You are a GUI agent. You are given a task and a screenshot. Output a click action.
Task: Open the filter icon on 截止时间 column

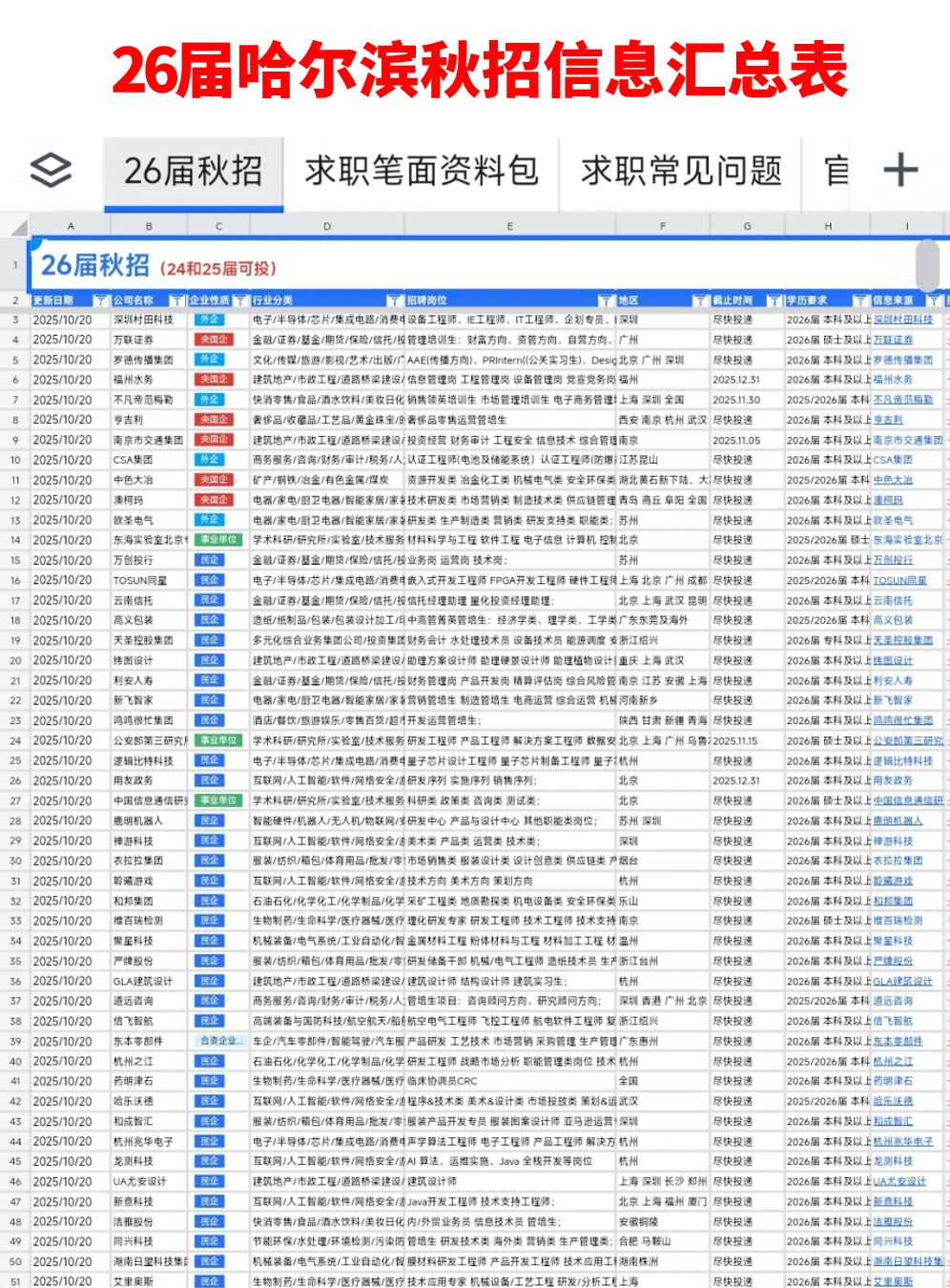pos(774,299)
